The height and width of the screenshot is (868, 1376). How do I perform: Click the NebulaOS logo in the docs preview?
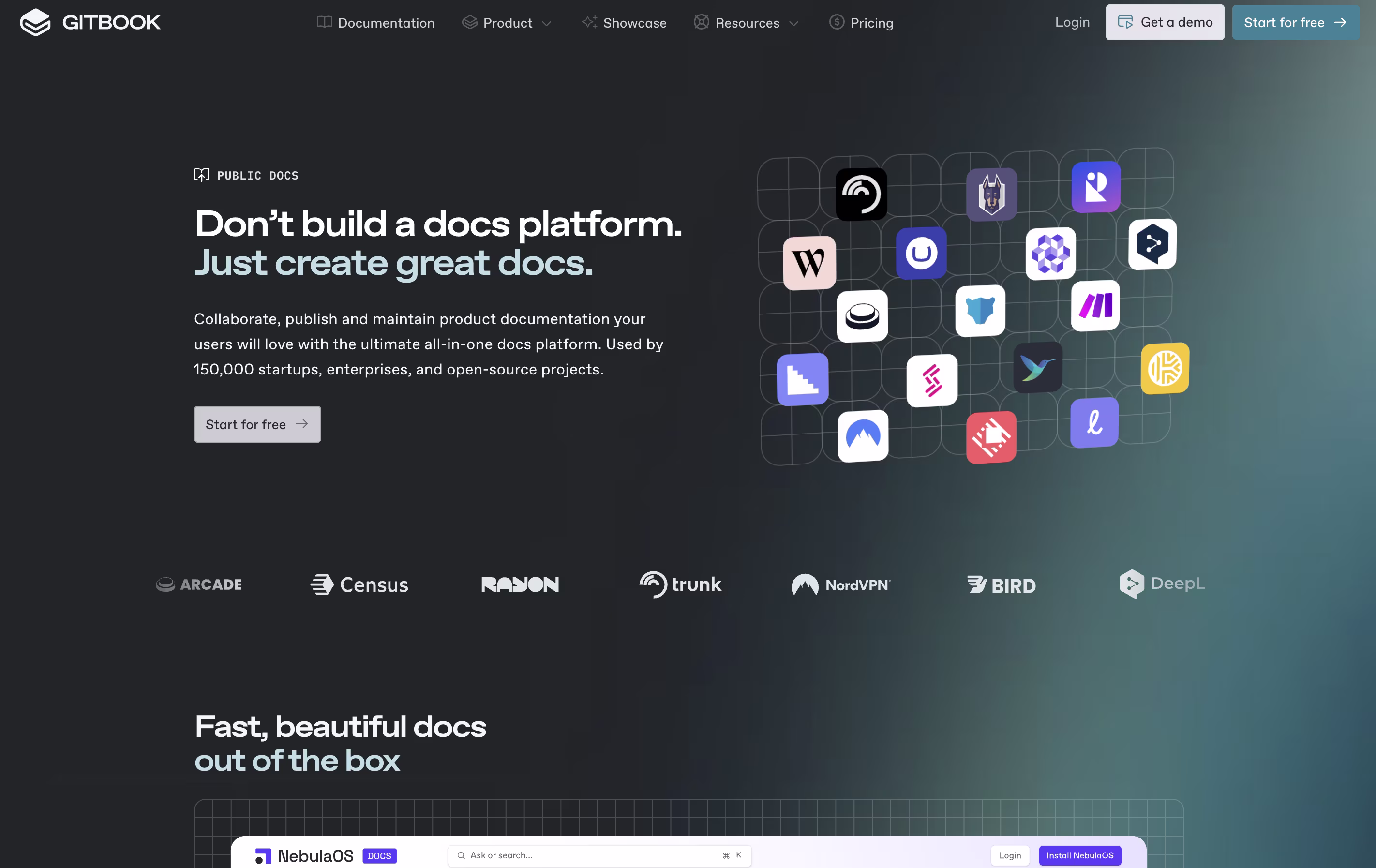point(304,855)
